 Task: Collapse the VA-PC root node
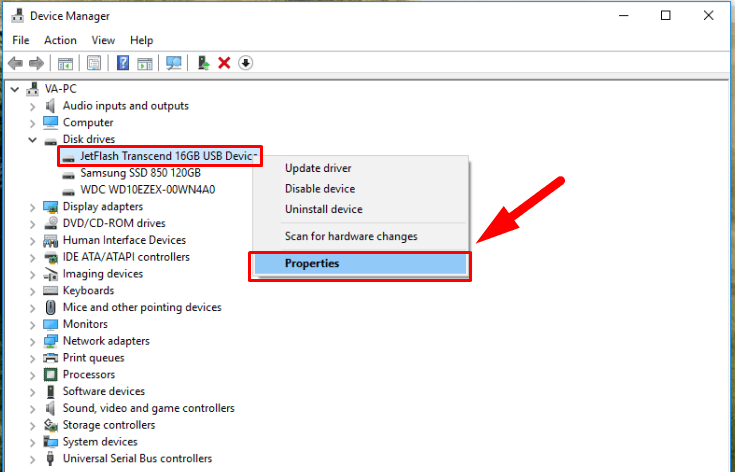pyautogui.click(x=15, y=89)
